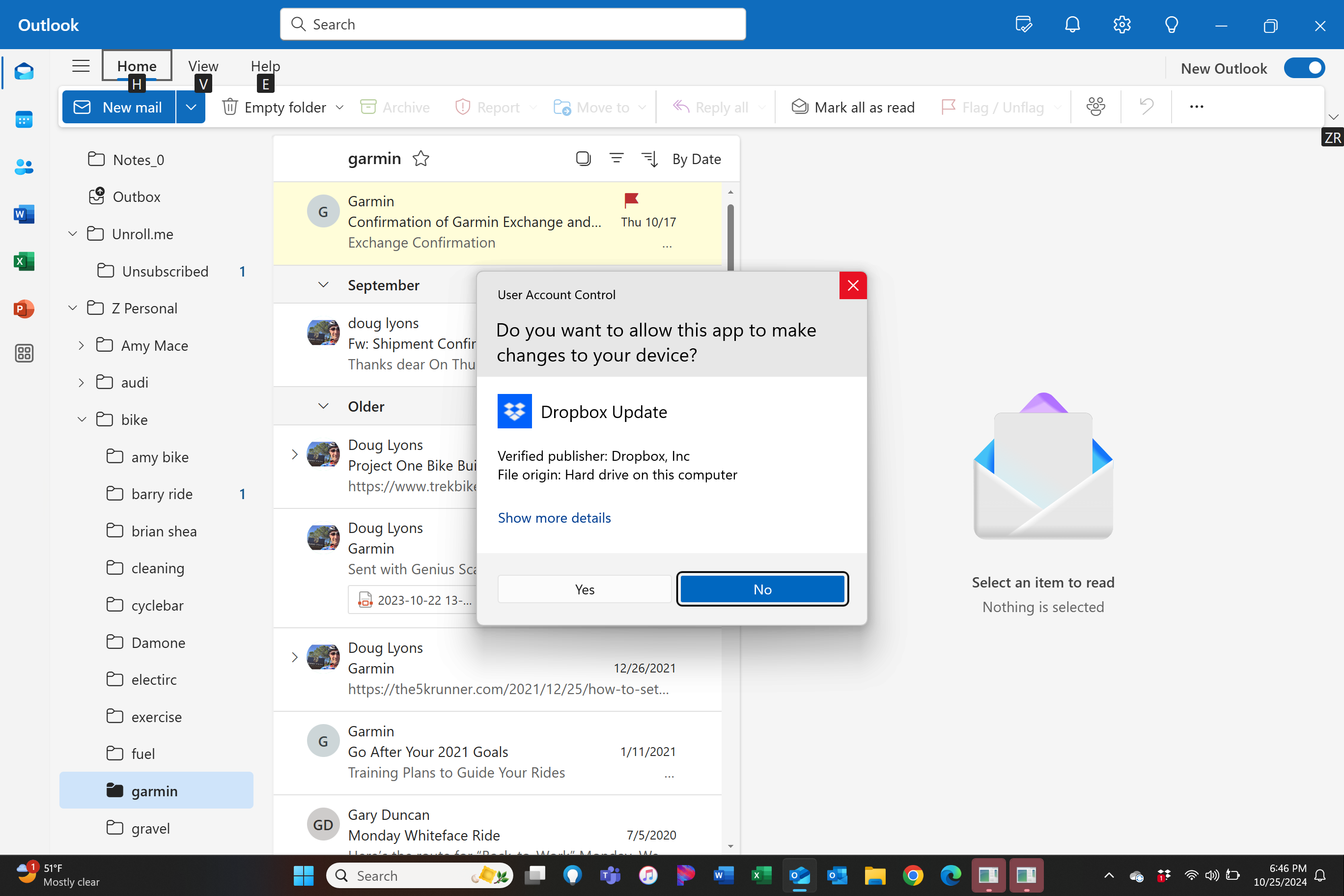The image size is (1344, 896).
Task: Click Yes in User Account Control dialog
Action: point(585,589)
